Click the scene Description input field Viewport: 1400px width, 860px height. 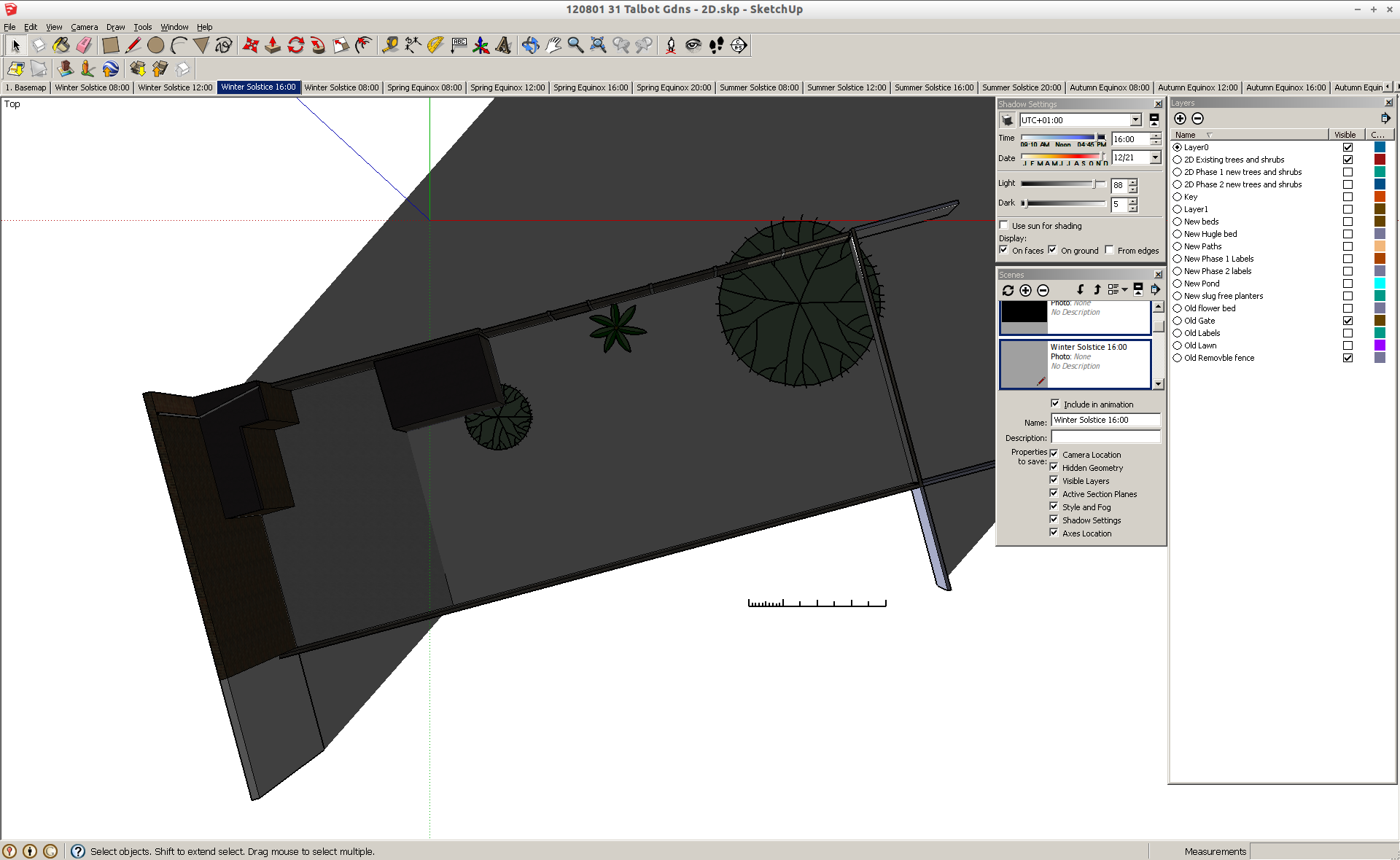coord(1105,437)
